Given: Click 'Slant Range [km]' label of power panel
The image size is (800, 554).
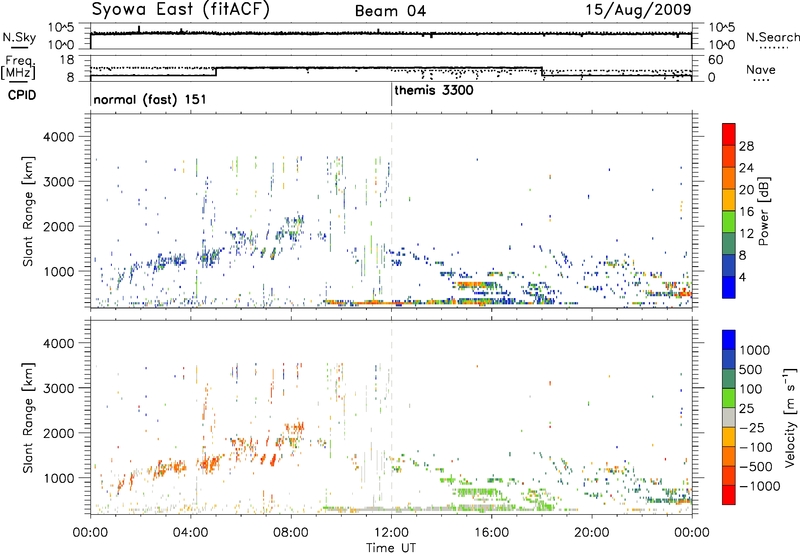Looking at the screenshot, I should 28,211.
